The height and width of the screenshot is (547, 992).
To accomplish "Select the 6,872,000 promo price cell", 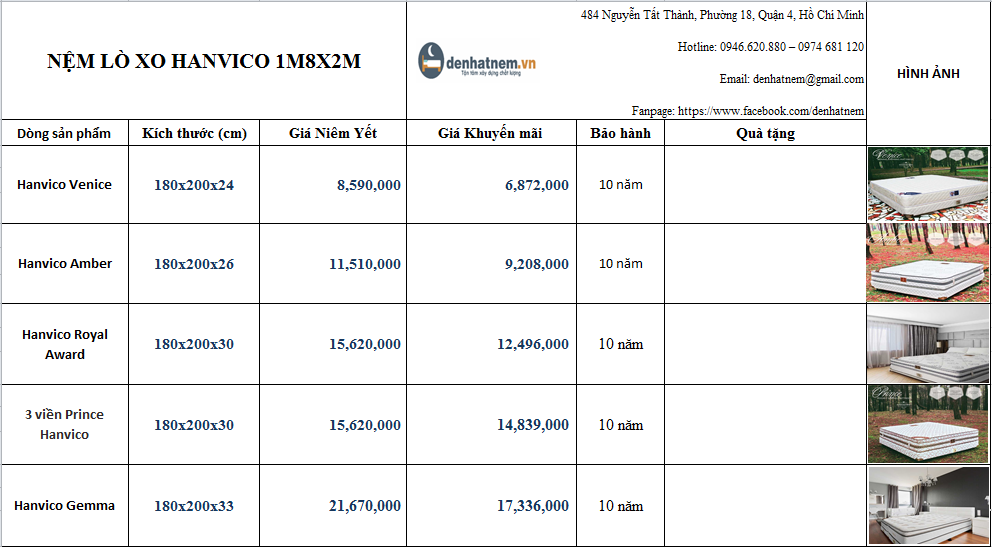I will pyautogui.click(x=491, y=185).
